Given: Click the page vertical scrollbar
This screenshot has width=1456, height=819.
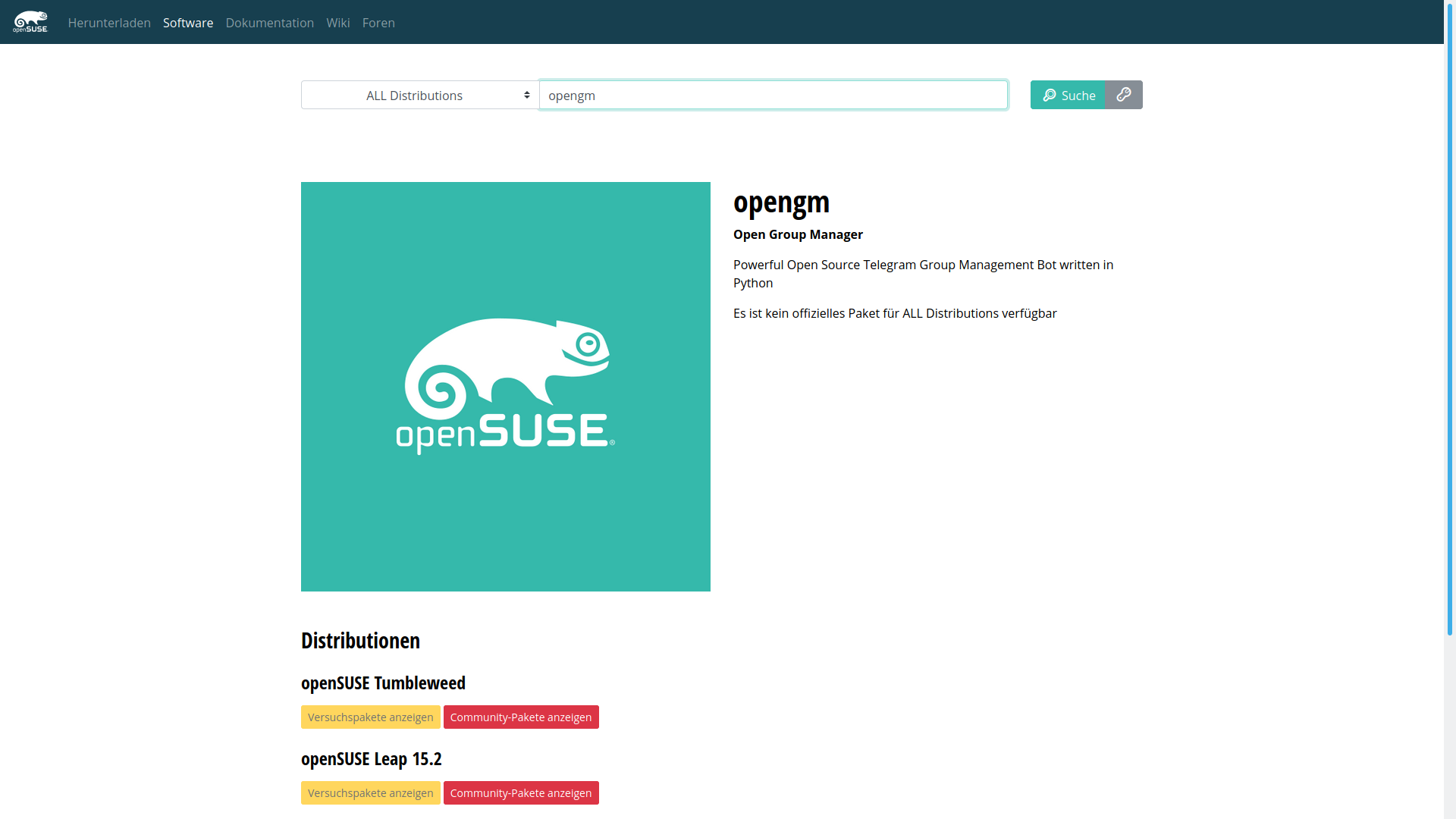Looking at the screenshot, I should [x=1450, y=318].
